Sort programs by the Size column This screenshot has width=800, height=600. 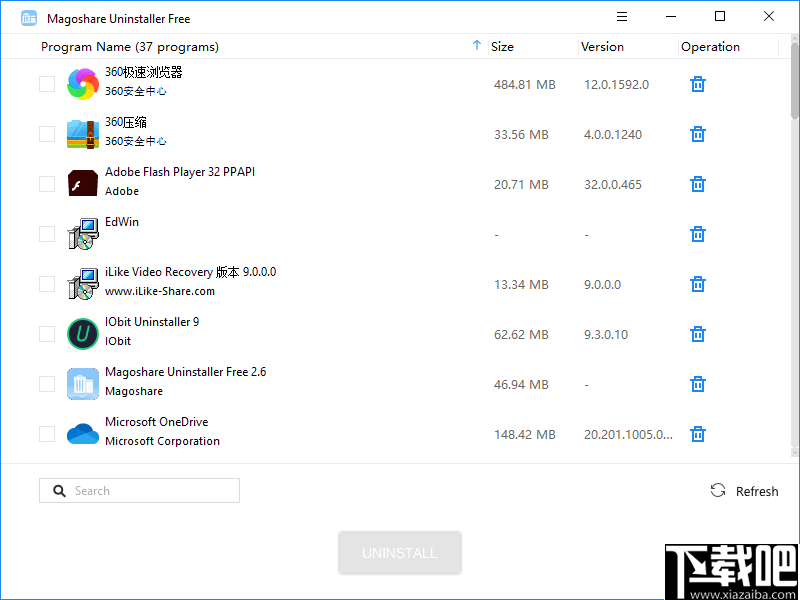click(x=502, y=46)
